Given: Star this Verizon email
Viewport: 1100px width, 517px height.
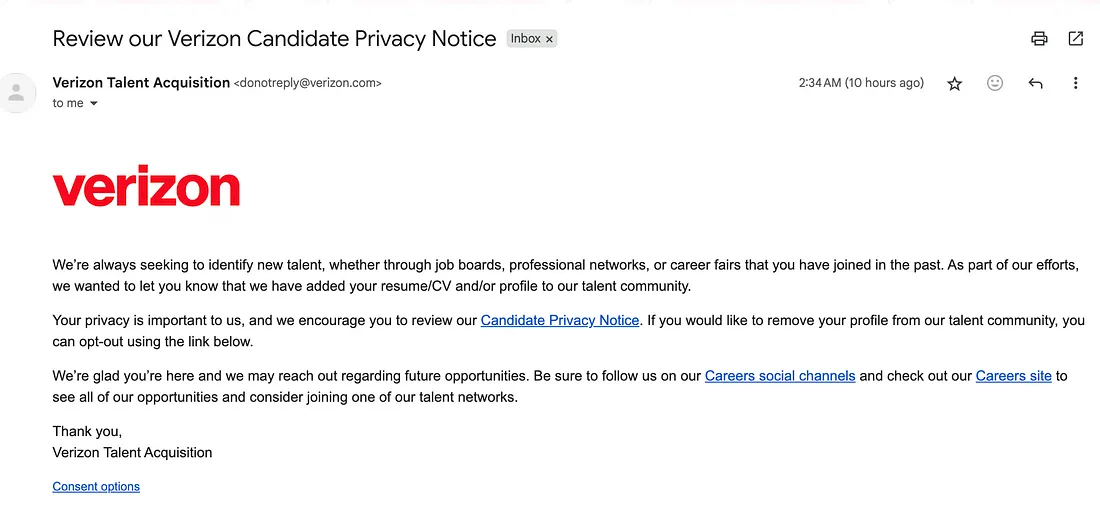Looking at the screenshot, I should pyautogui.click(x=955, y=84).
